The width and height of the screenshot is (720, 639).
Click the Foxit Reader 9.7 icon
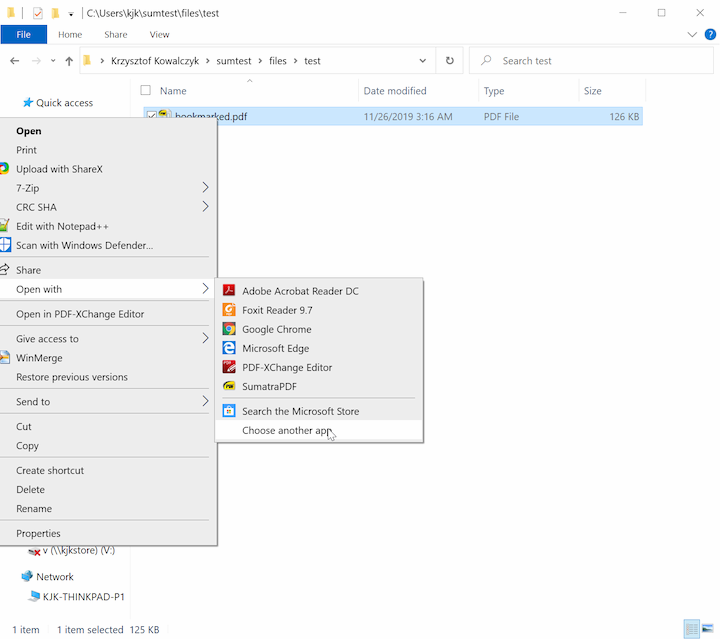coord(228,310)
